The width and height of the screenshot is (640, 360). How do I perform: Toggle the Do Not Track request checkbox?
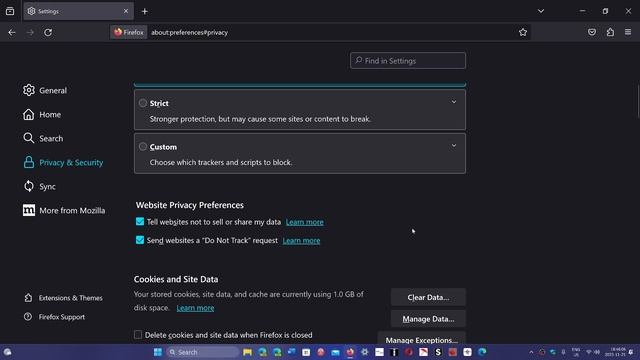click(140, 240)
